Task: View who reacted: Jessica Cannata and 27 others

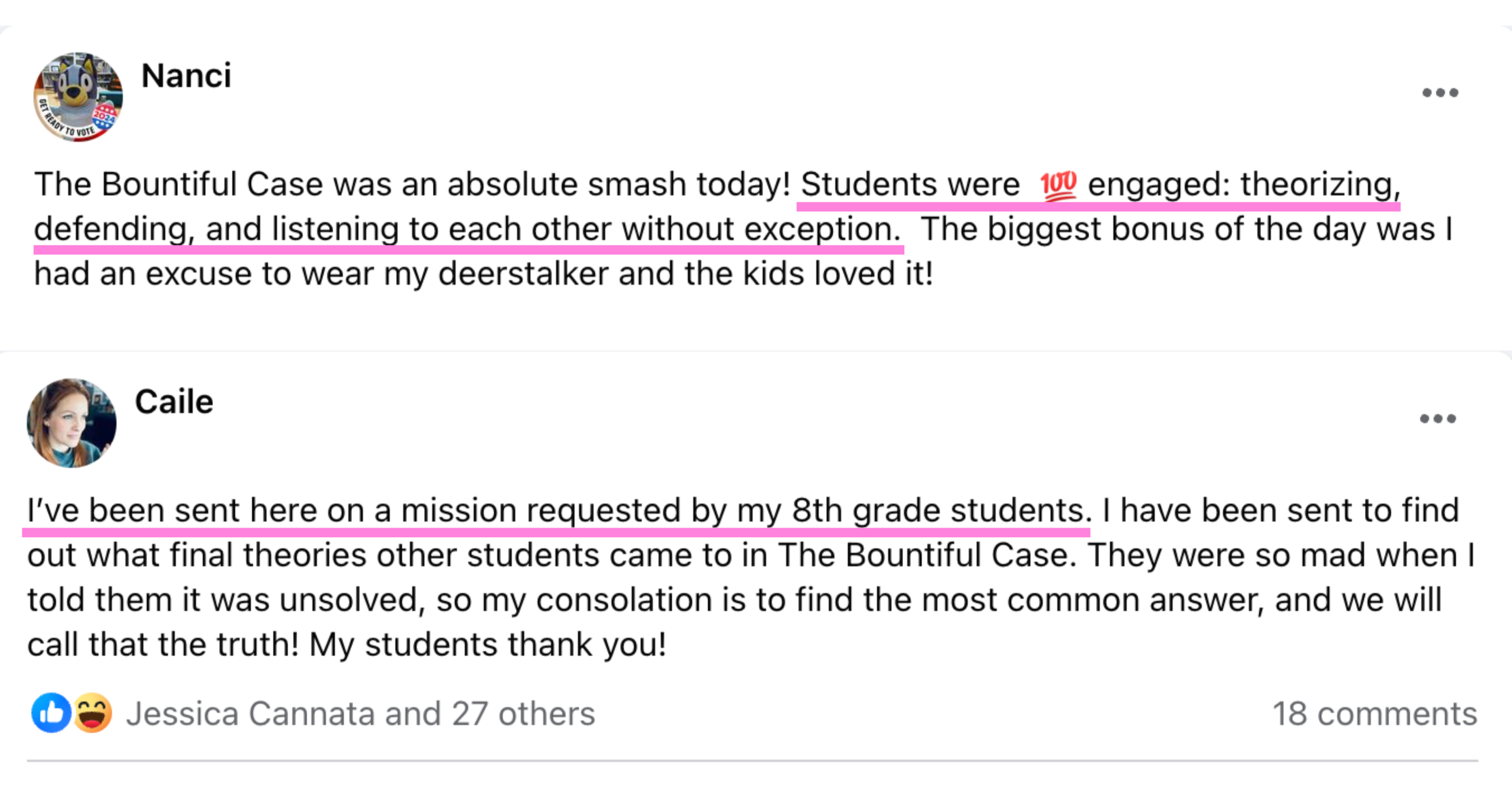Action: pos(360,714)
